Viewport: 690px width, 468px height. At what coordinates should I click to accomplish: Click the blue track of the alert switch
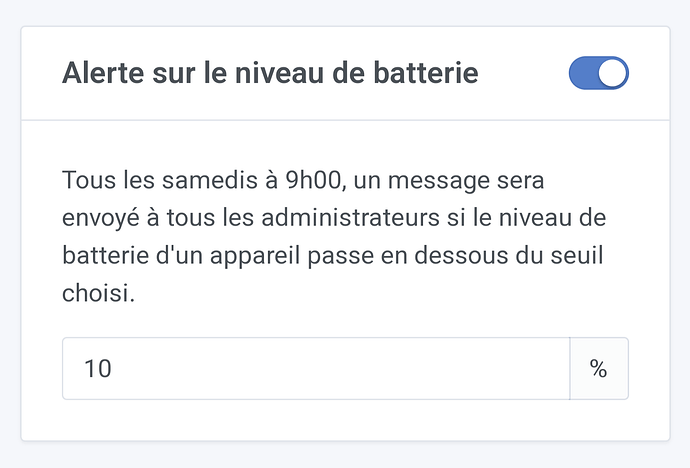[583, 73]
